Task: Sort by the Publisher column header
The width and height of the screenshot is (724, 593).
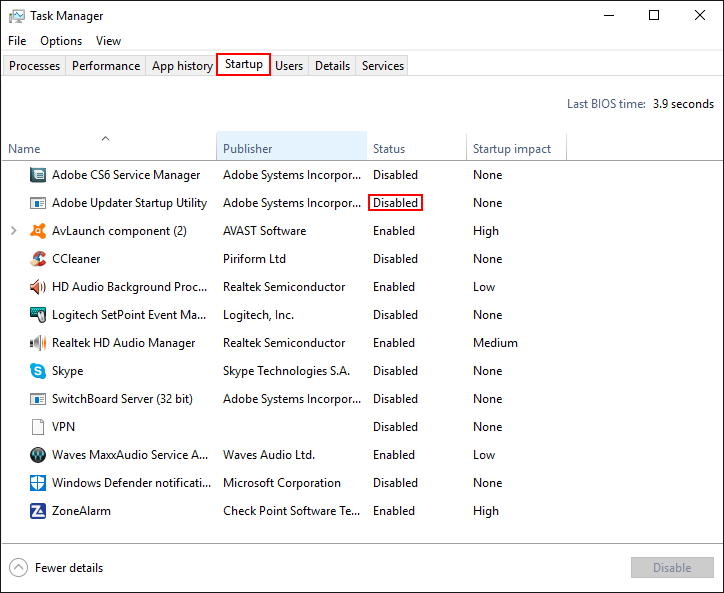Action: point(291,146)
